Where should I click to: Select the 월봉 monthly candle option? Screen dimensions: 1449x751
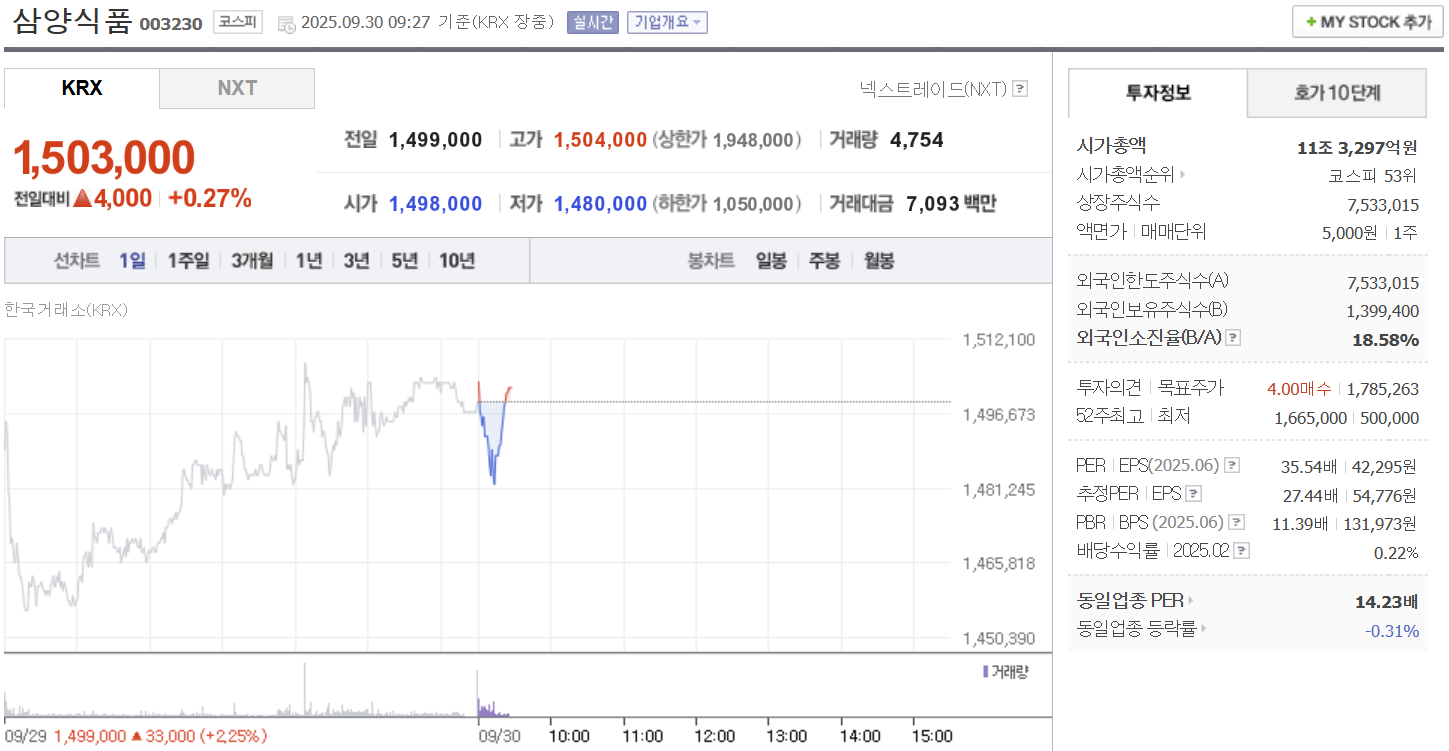[877, 260]
